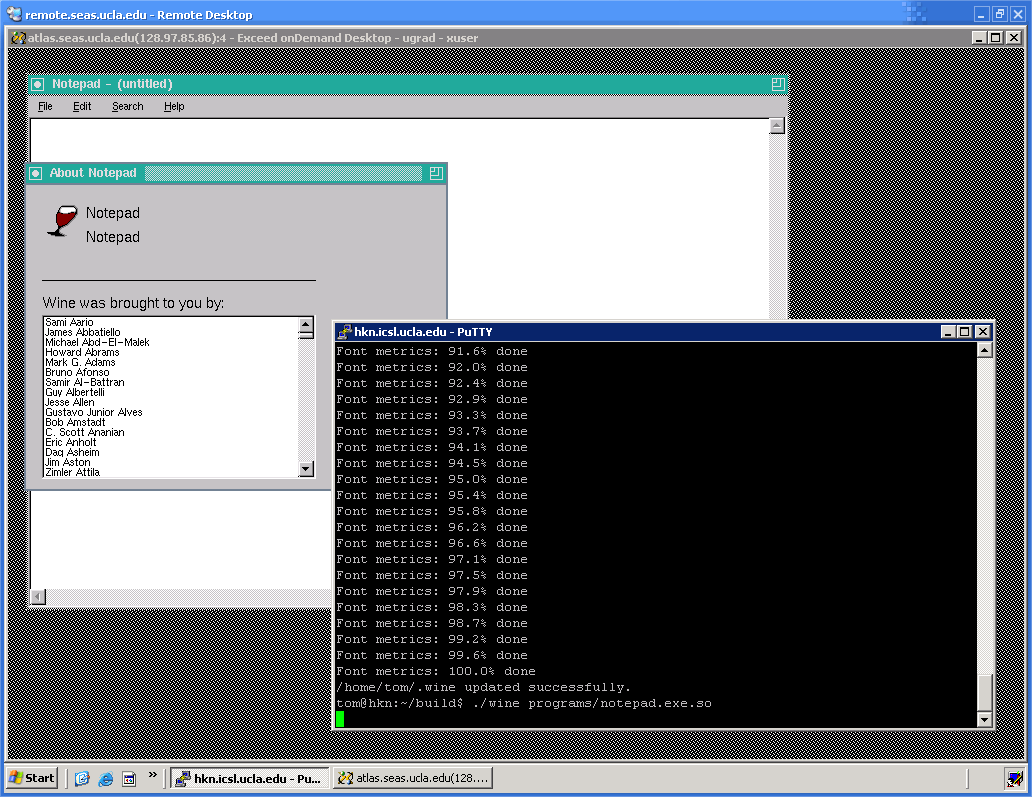Close the PuTTY window
This screenshot has height=797, width=1032.
tap(983, 332)
